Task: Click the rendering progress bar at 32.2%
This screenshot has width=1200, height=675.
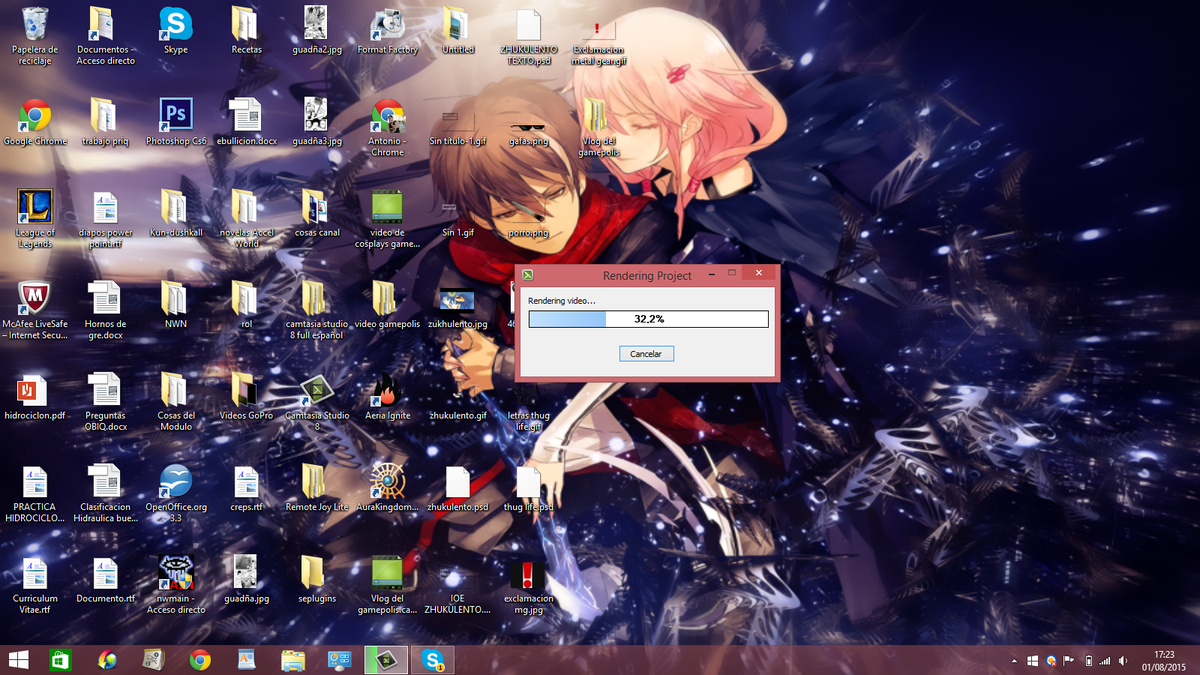Action: pos(648,319)
